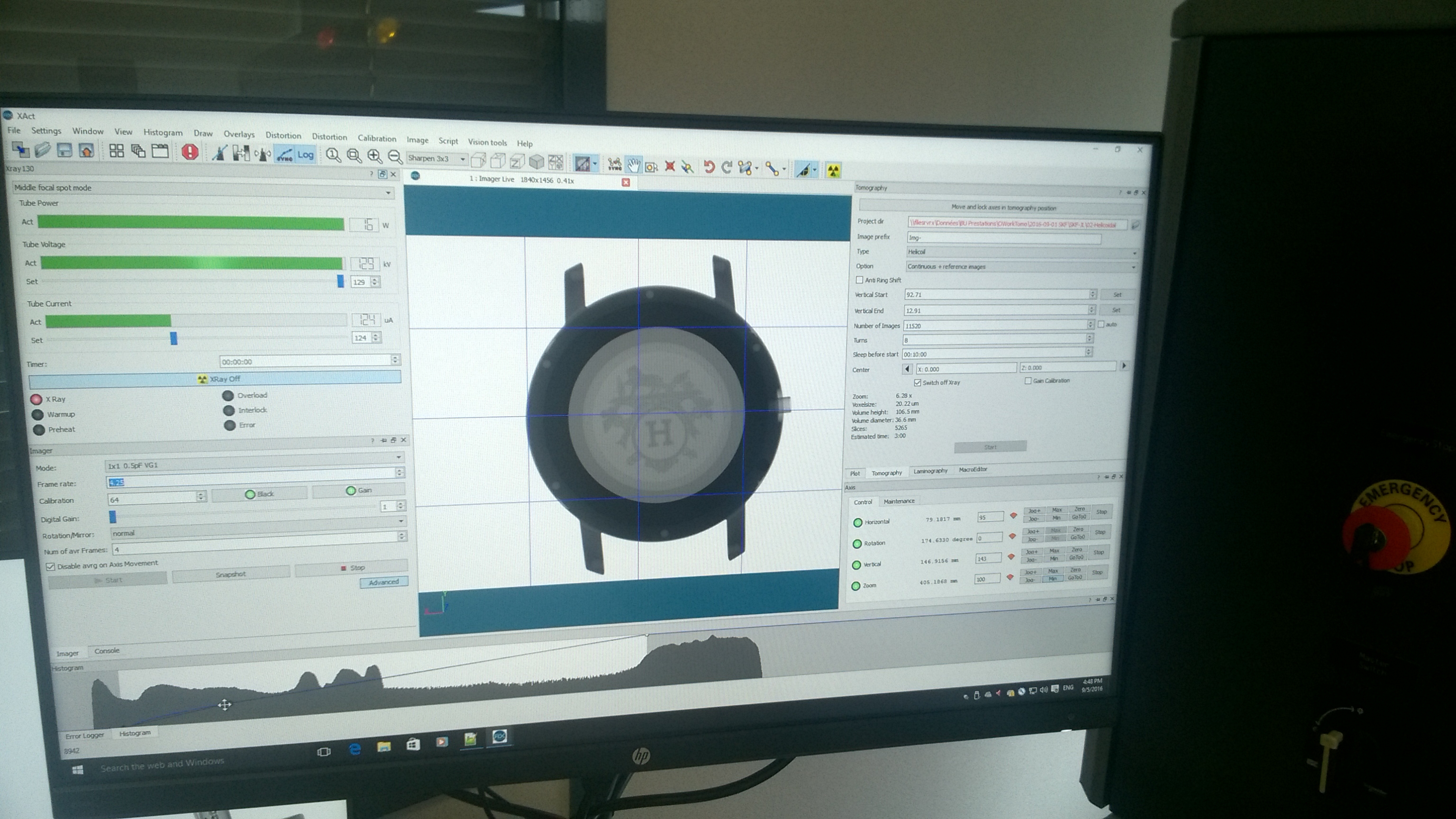Click the Advanced imager button
The height and width of the screenshot is (819, 1456).
click(384, 582)
